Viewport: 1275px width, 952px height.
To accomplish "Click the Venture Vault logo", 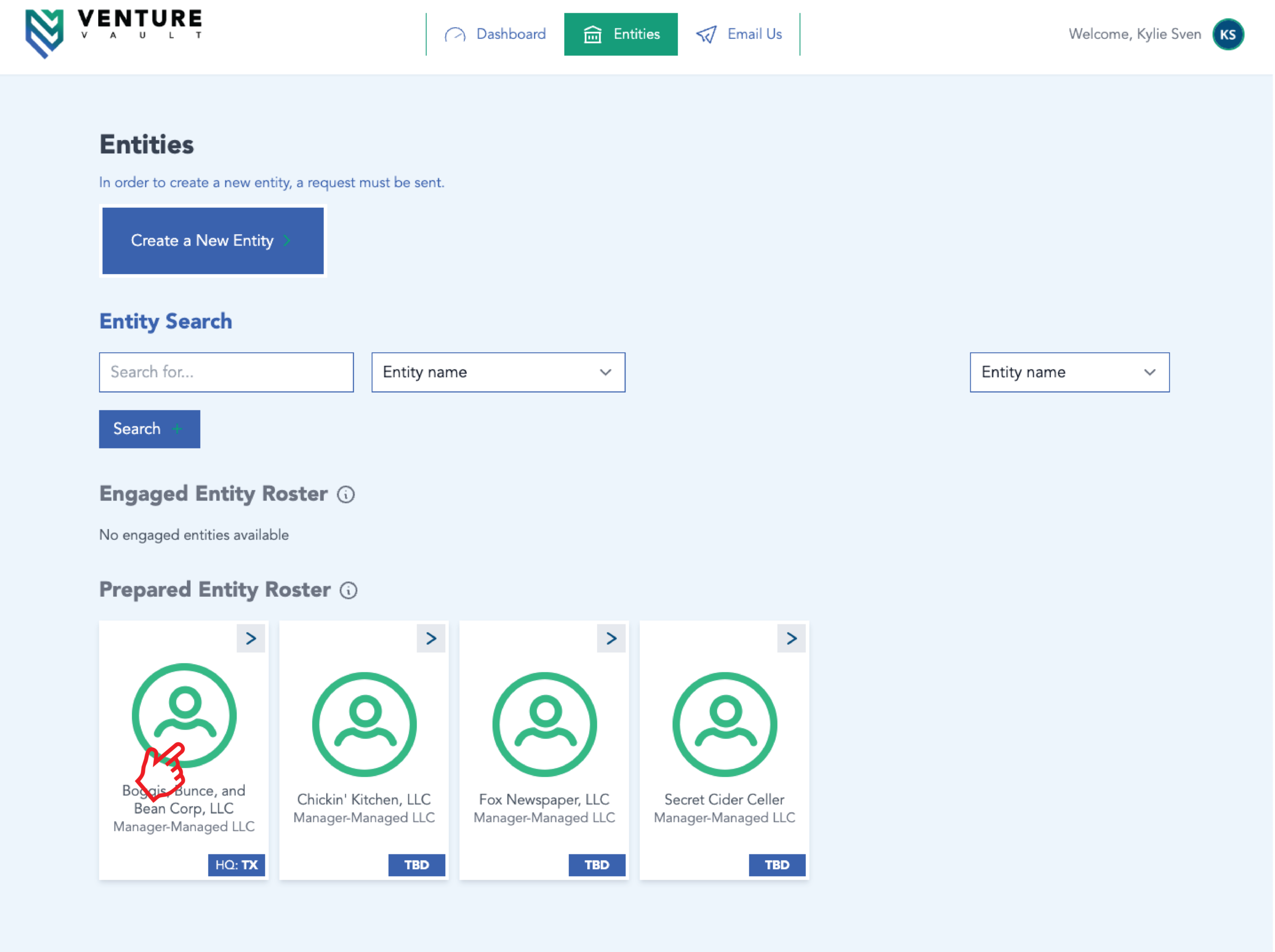I will point(114,33).
